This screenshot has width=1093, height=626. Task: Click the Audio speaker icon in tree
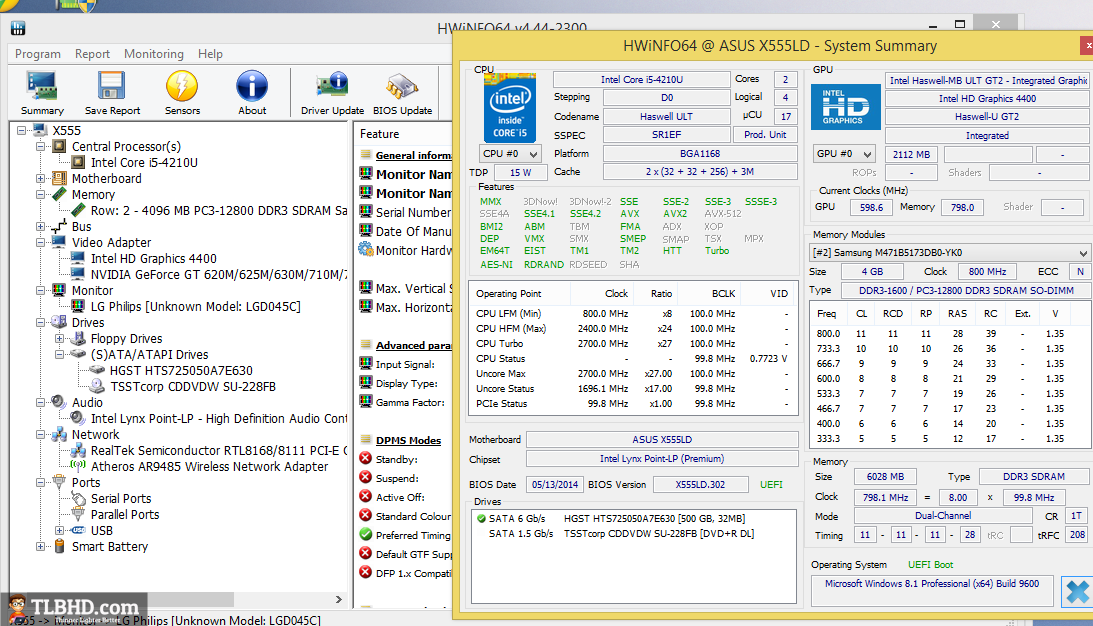coord(60,402)
